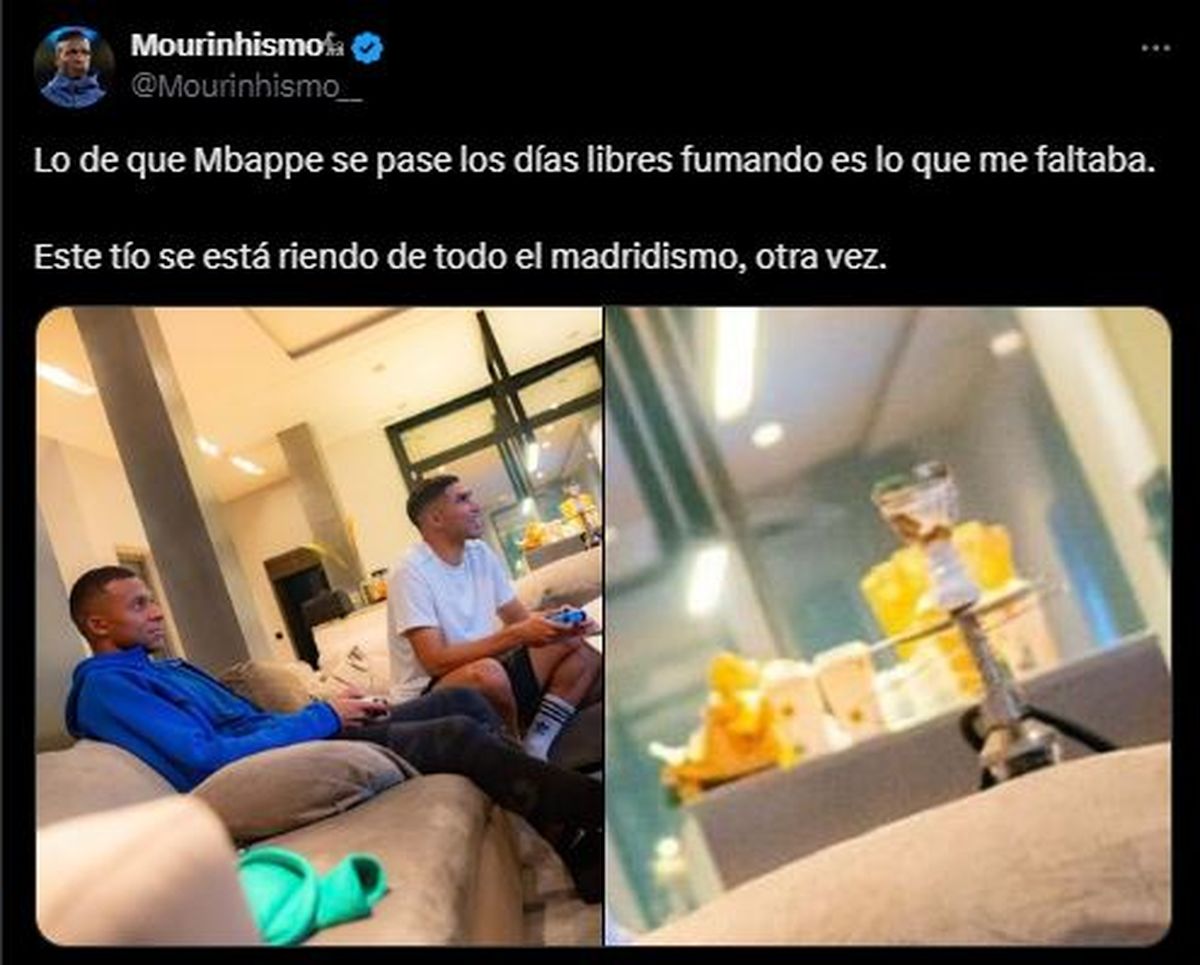The height and width of the screenshot is (965, 1200).
Task: Click the white Adidas sock in the left photo
Action: click(x=548, y=725)
